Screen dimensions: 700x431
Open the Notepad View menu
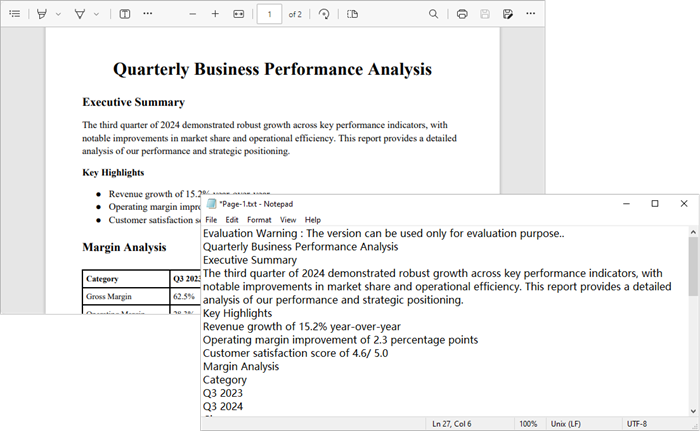click(288, 220)
